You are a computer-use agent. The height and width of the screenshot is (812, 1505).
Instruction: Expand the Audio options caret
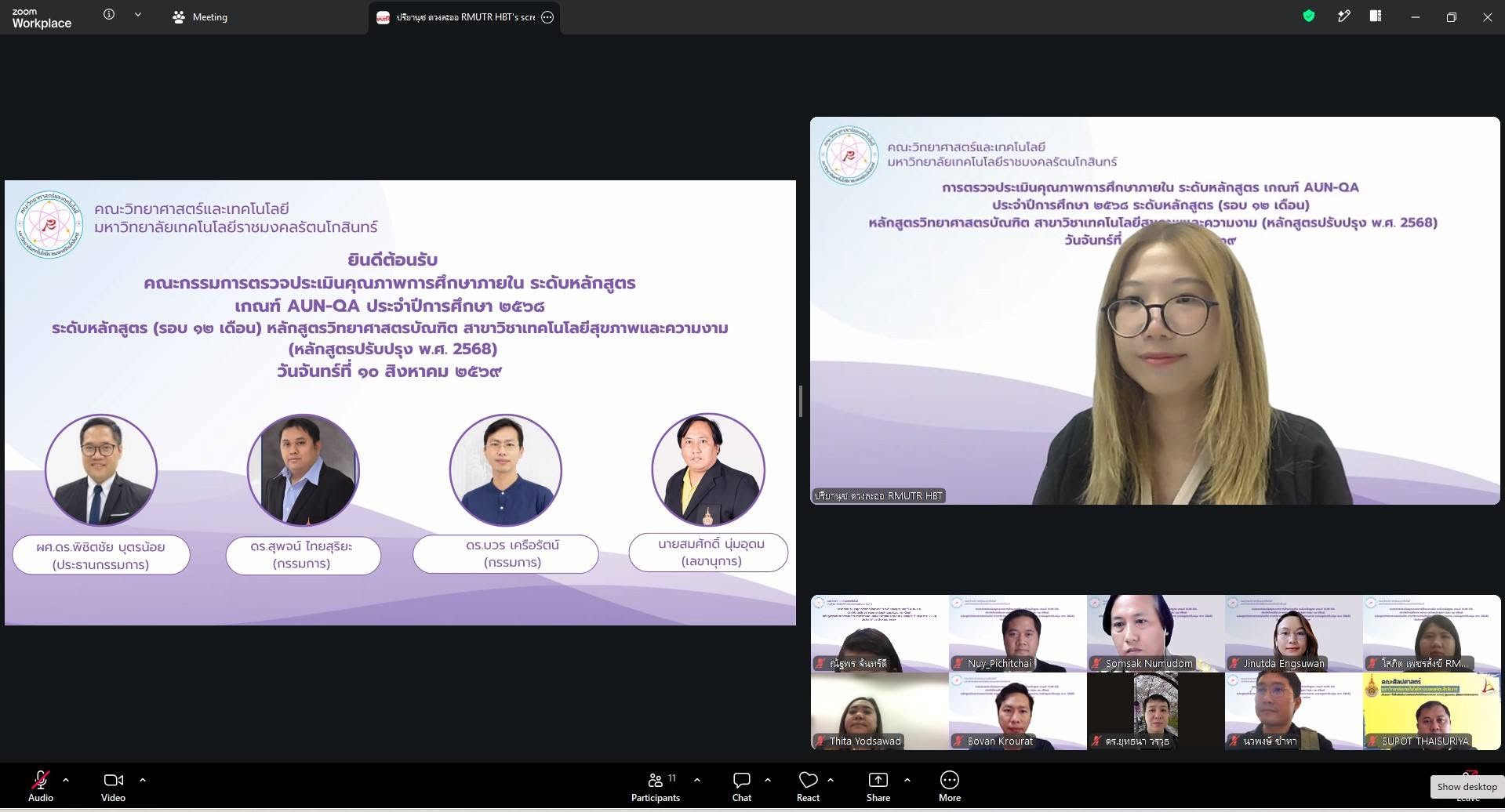(66, 780)
